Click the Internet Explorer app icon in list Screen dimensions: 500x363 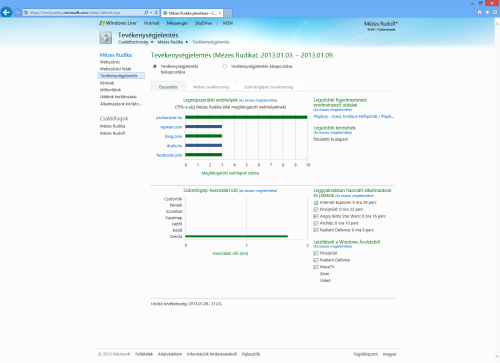pos(316,202)
